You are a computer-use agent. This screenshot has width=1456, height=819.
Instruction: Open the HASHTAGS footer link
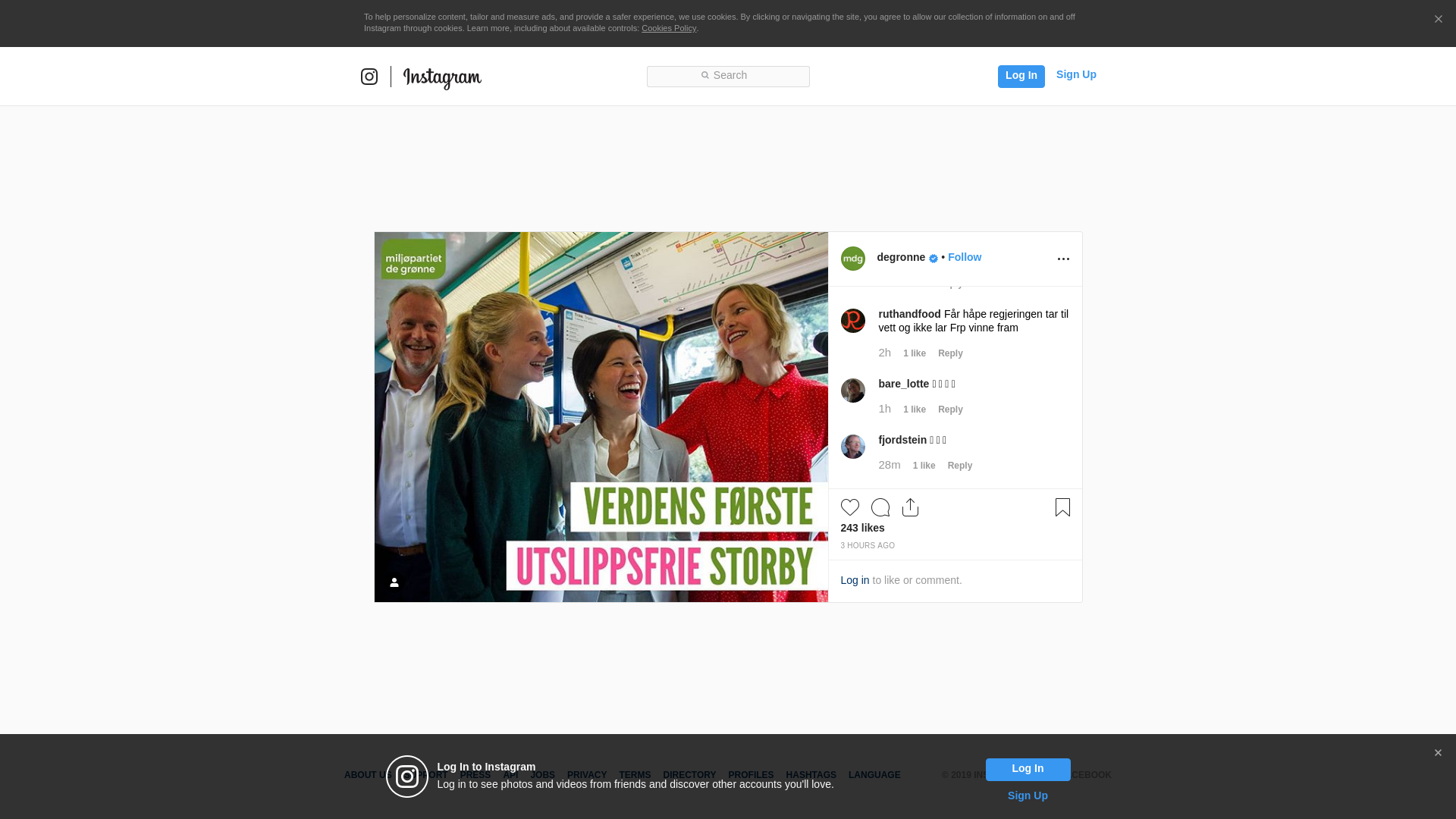pos(811,775)
